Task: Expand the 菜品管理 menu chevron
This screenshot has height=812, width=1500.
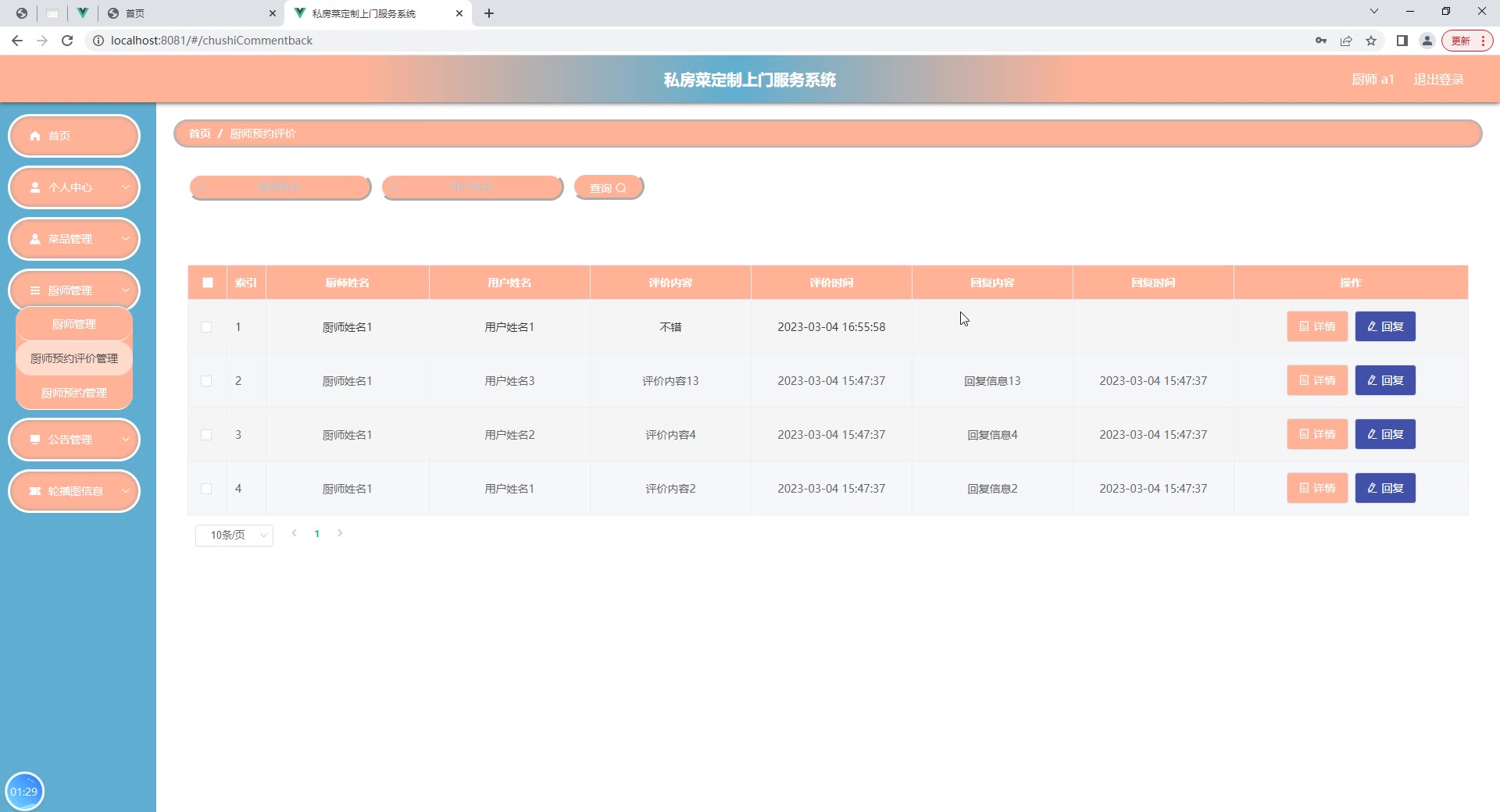Action: click(x=126, y=239)
